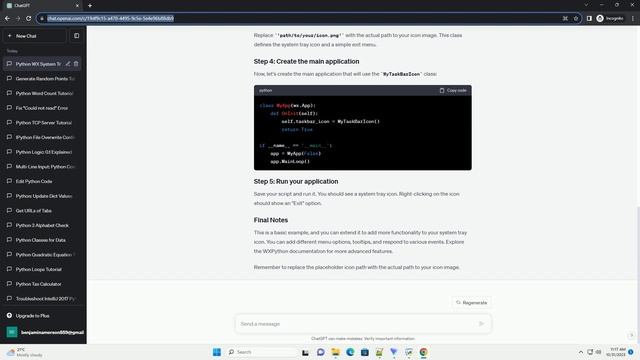640x360 pixels.
Task: Open the Edit Python Code chat
Action: [x=42, y=181]
